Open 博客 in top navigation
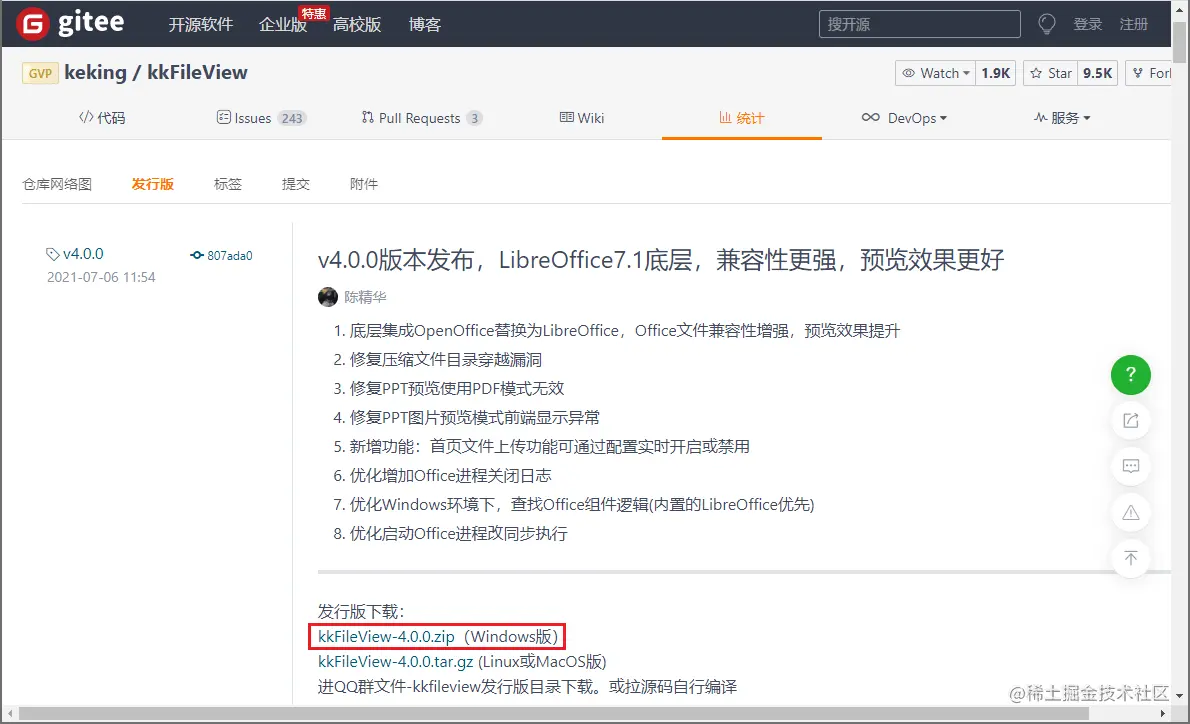This screenshot has height=724, width=1190. [x=424, y=24]
